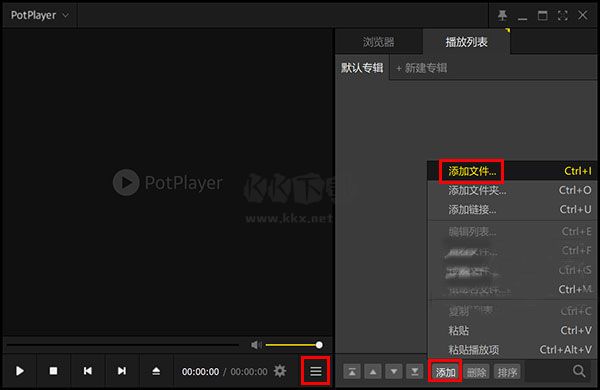Viewport: 600px width, 390px height.
Task: Create a new album via + 新建专辑
Action: tap(421, 68)
